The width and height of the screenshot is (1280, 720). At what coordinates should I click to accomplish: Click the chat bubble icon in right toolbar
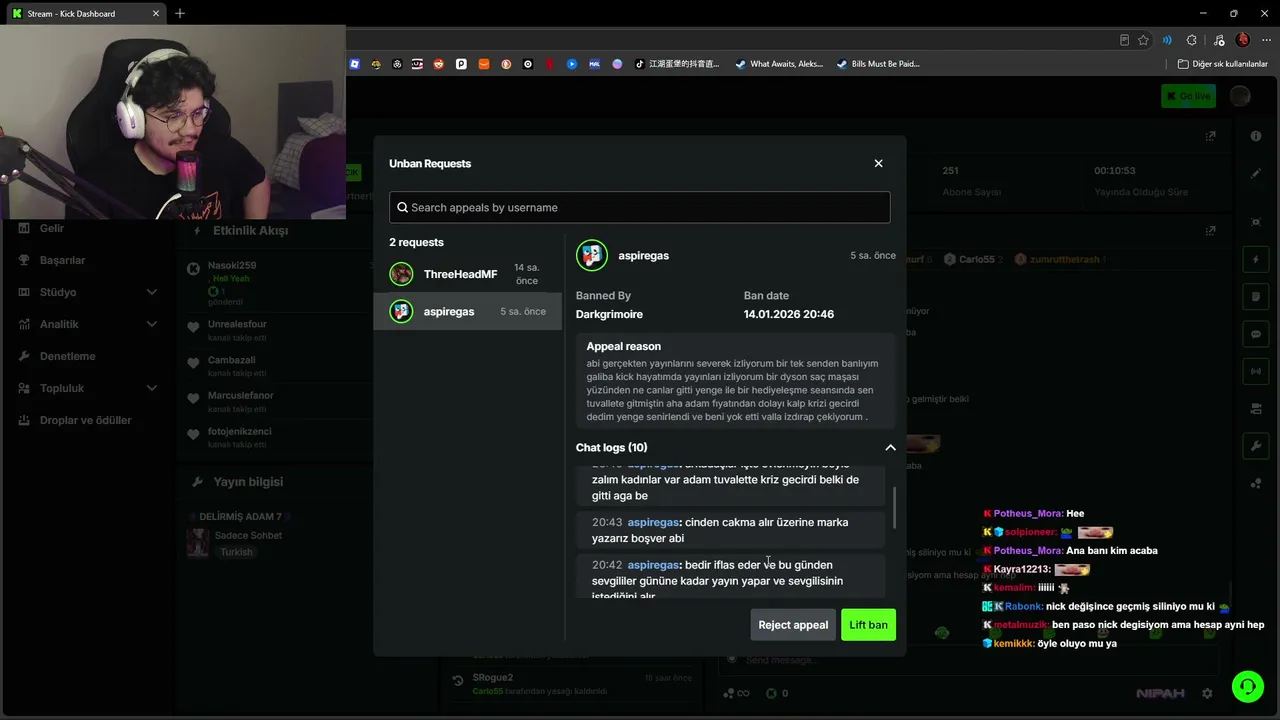tap(1256, 334)
